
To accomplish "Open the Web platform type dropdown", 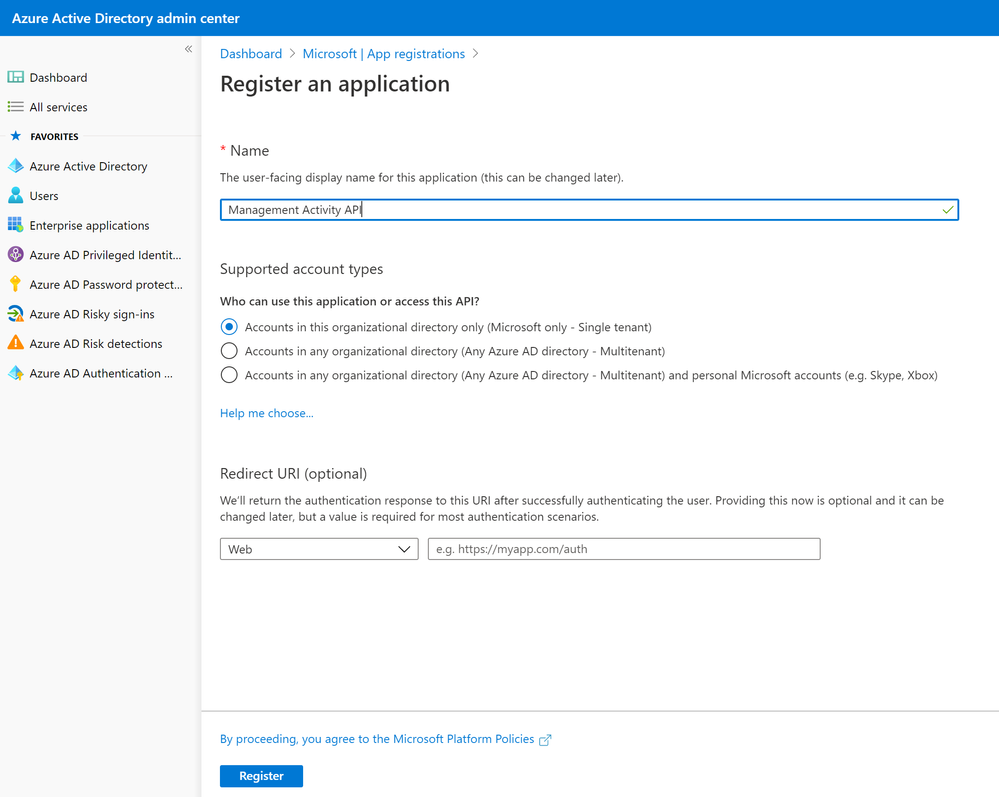I will click(319, 549).
